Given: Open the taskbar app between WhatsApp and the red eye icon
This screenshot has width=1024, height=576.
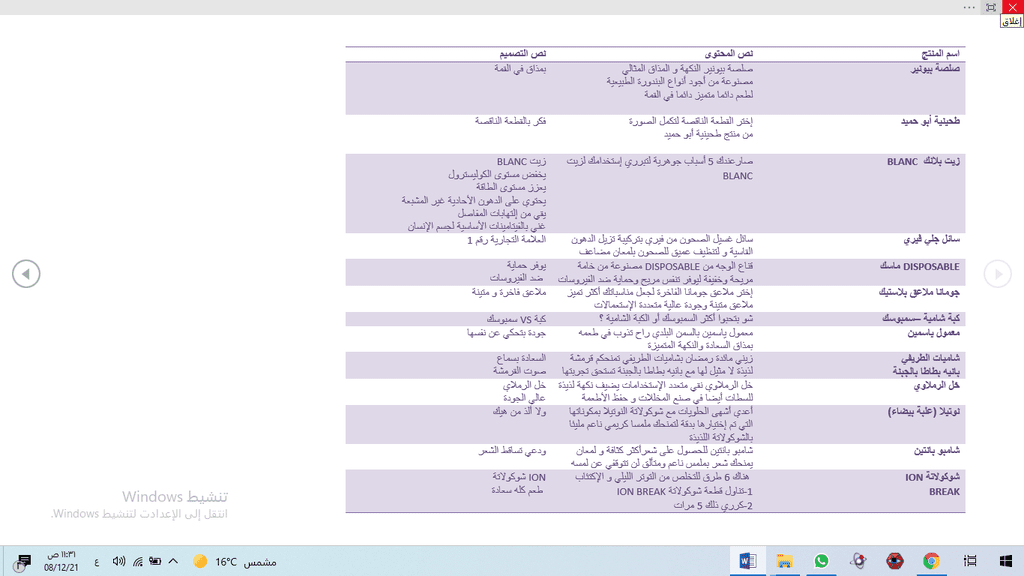Looking at the screenshot, I should pos(858,561).
